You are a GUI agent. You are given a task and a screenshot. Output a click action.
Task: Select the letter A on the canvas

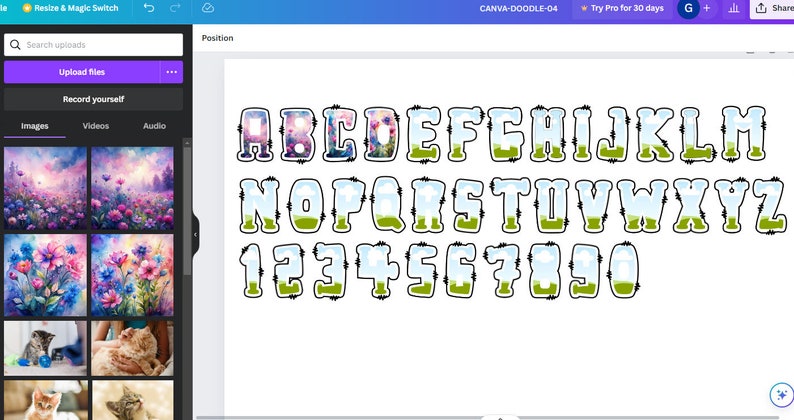click(256, 135)
